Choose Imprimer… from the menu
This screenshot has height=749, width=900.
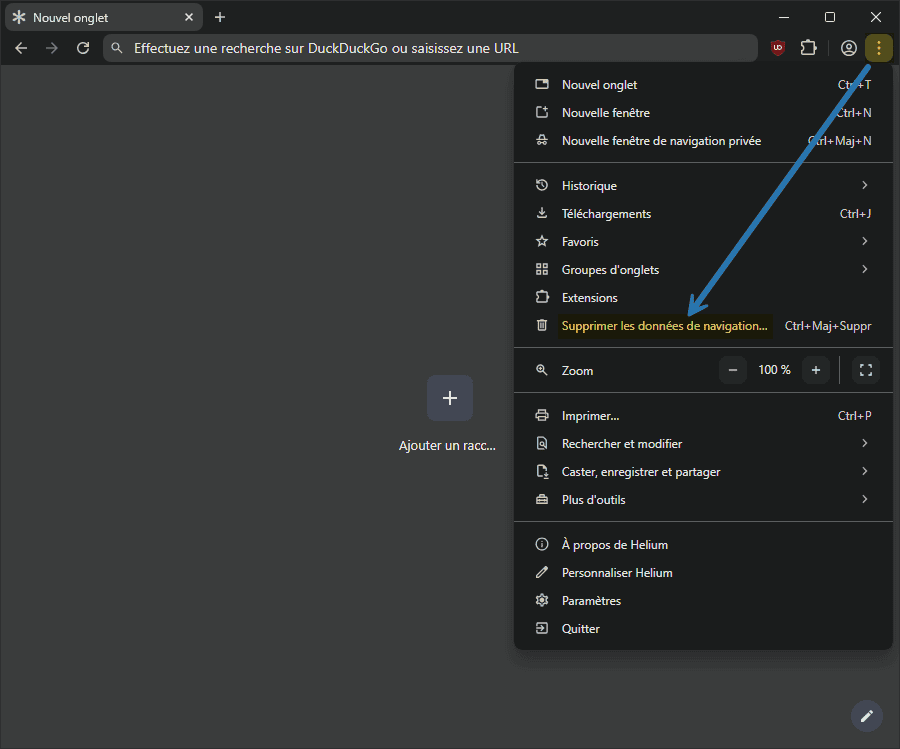[x=703, y=416]
